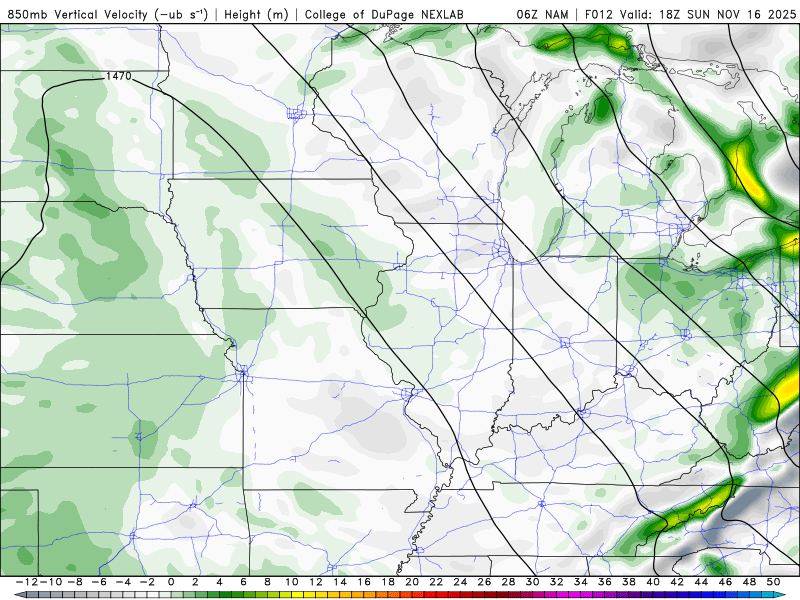Click the "850mb Vertical Velocity" title text

pyautogui.click(x=79, y=14)
